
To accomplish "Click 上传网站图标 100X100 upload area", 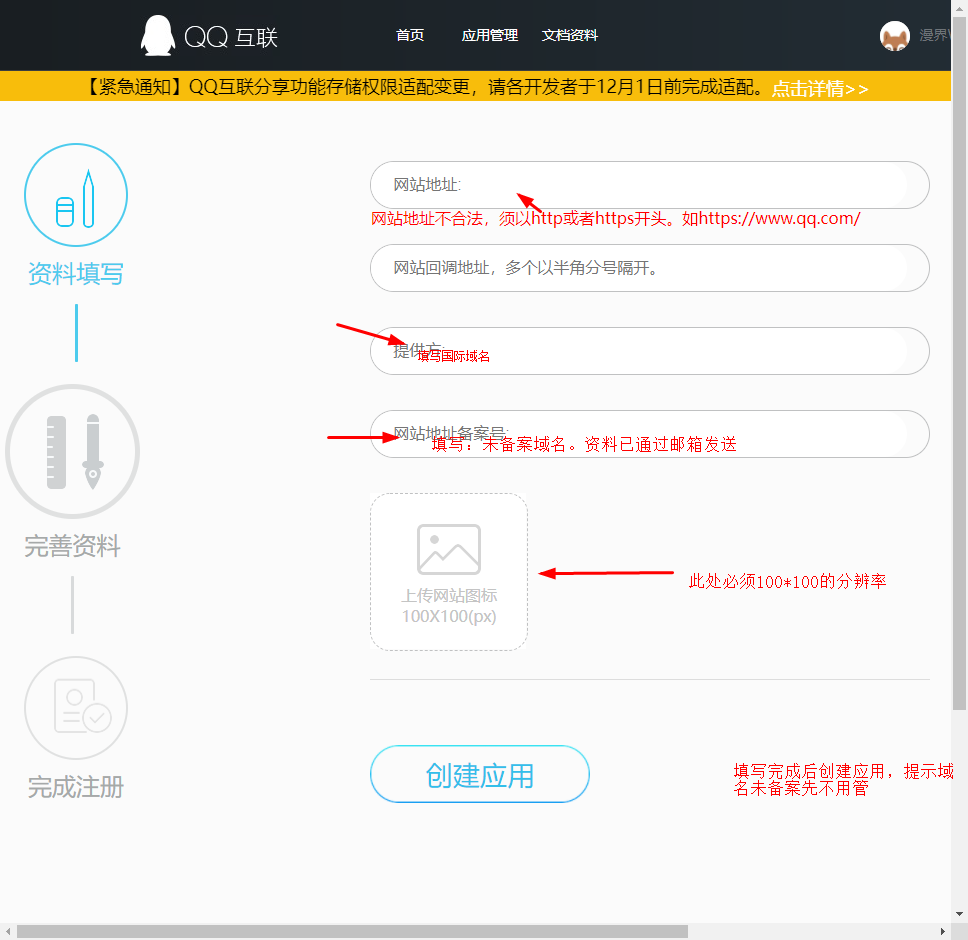I will click(x=449, y=572).
